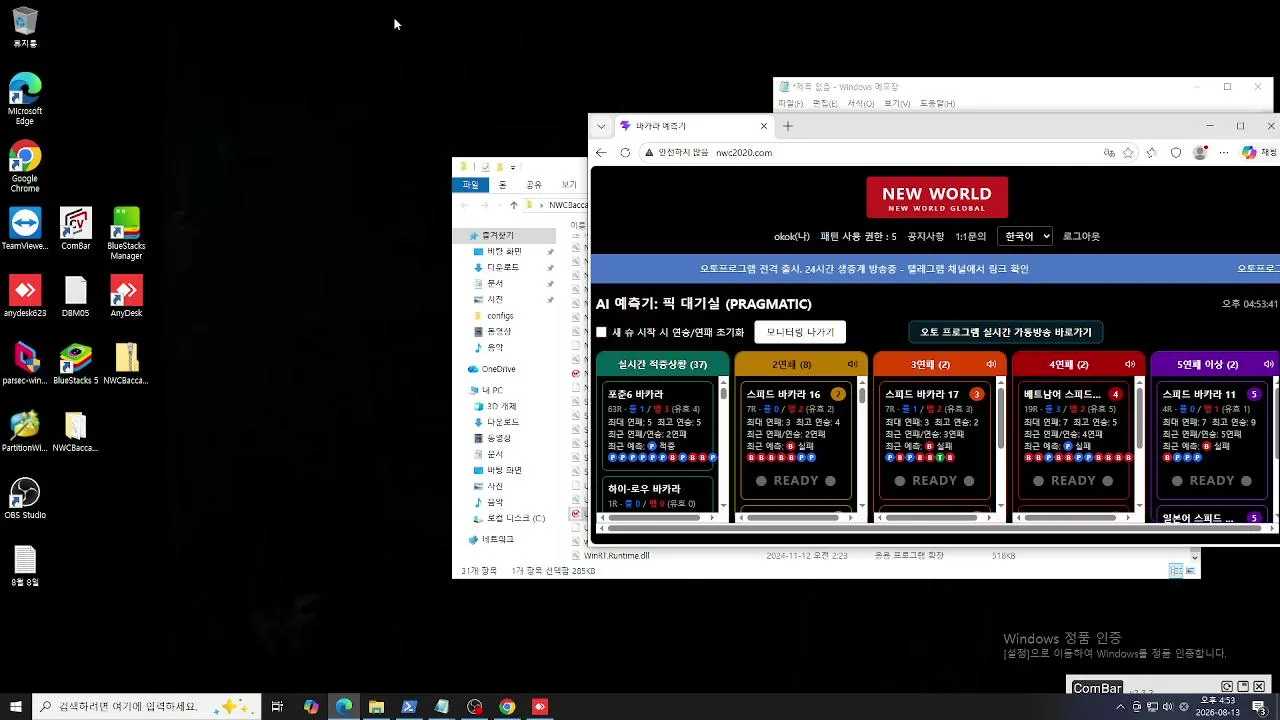1280x720 pixels.
Task: Select WinRT.Runtime.dll in the file list
Action: (617, 556)
